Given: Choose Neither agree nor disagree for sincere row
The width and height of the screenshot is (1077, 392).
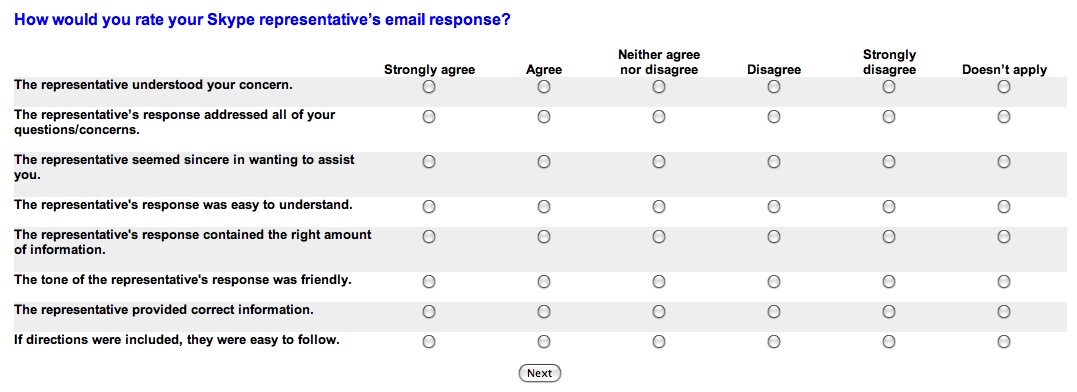Looking at the screenshot, I should pyautogui.click(x=659, y=163).
